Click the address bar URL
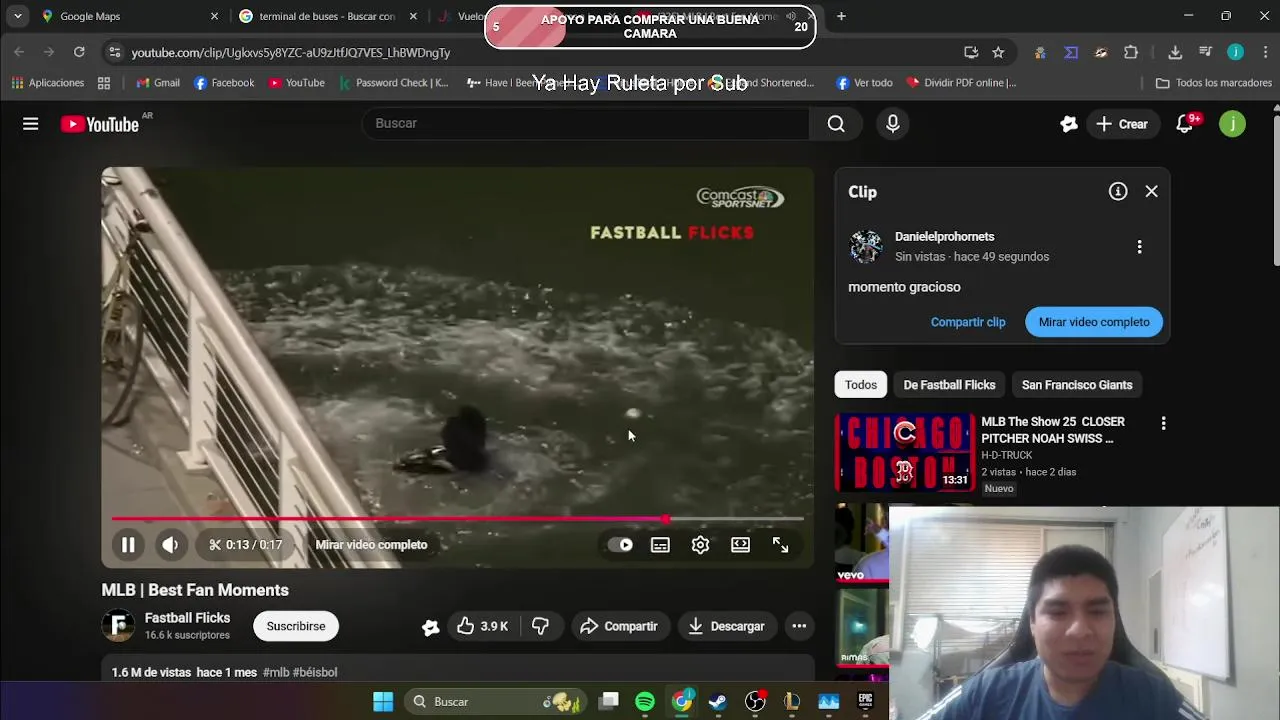Image resolution: width=1280 pixels, height=720 pixels. tap(291, 52)
